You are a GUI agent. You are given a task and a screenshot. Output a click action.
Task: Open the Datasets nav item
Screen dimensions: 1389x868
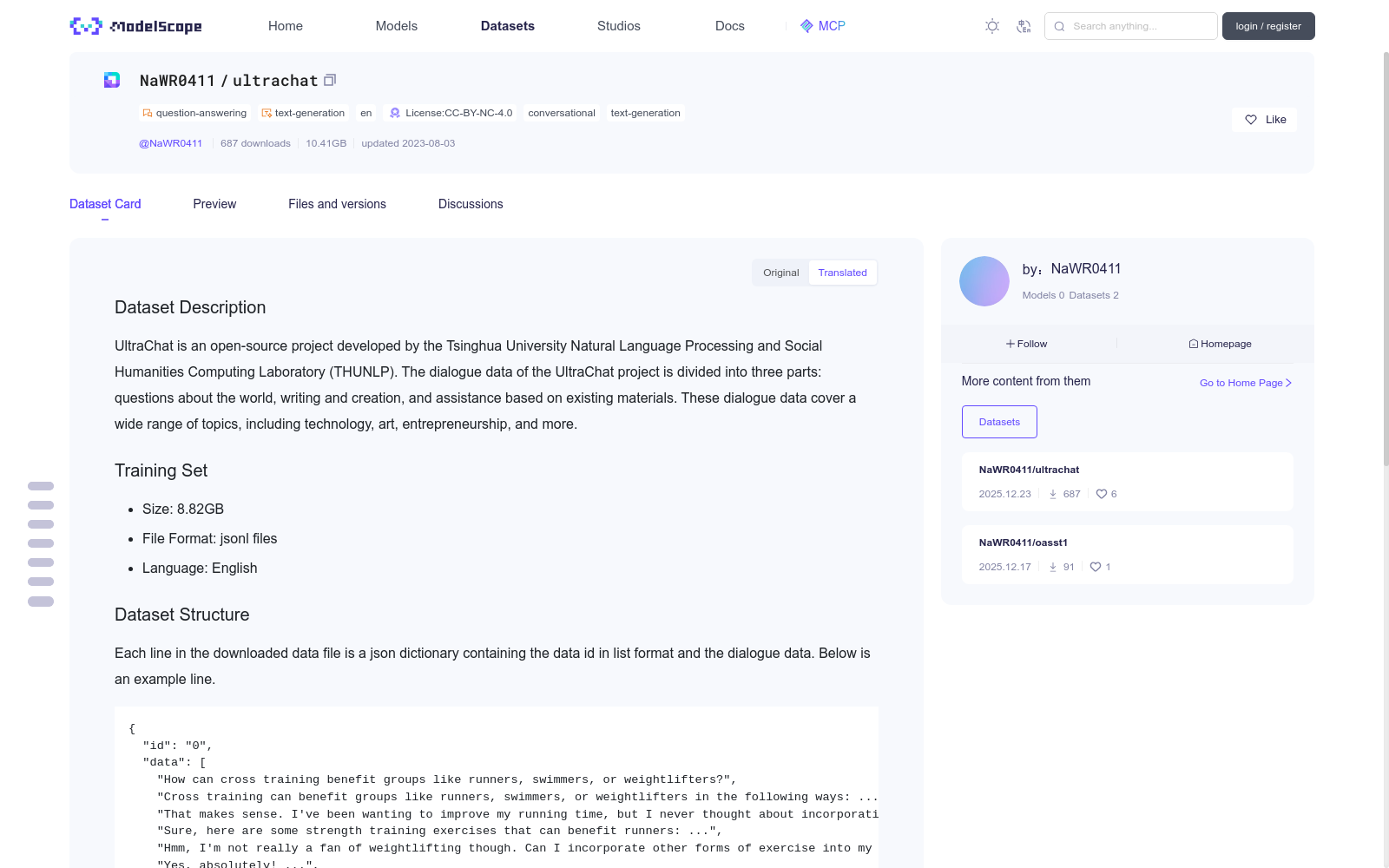pyautogui.click(x=508, y=26)
